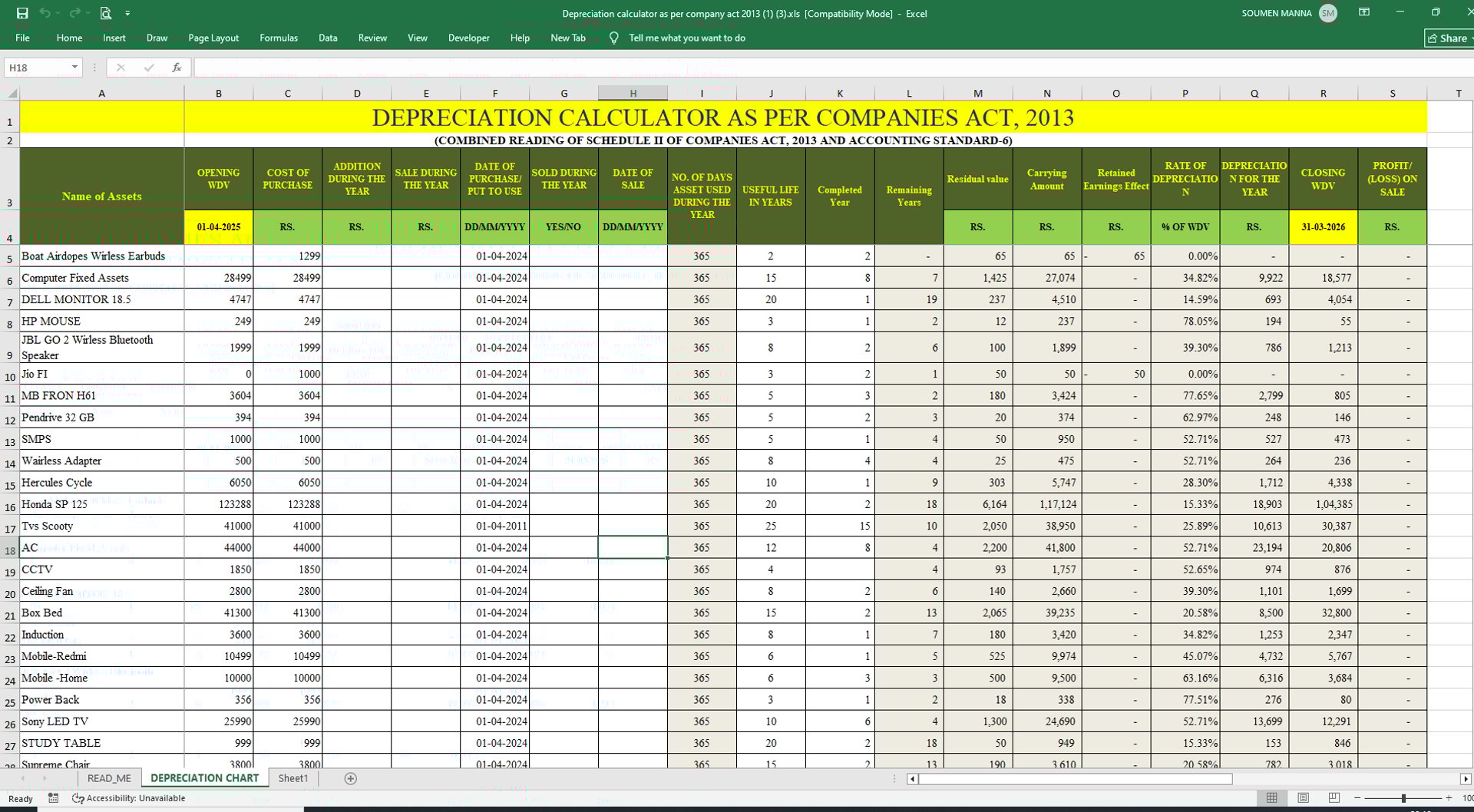The width and height of the screenshot is (1474, 812).
Task: Click the zoom slider handle
Action: coord(1403,798)
